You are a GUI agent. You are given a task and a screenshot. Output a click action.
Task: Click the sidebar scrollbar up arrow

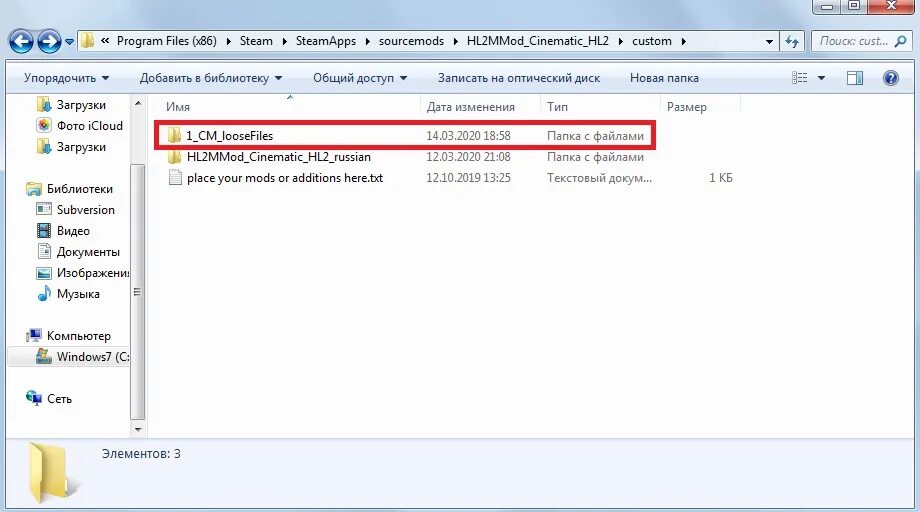tap(138, 104)
